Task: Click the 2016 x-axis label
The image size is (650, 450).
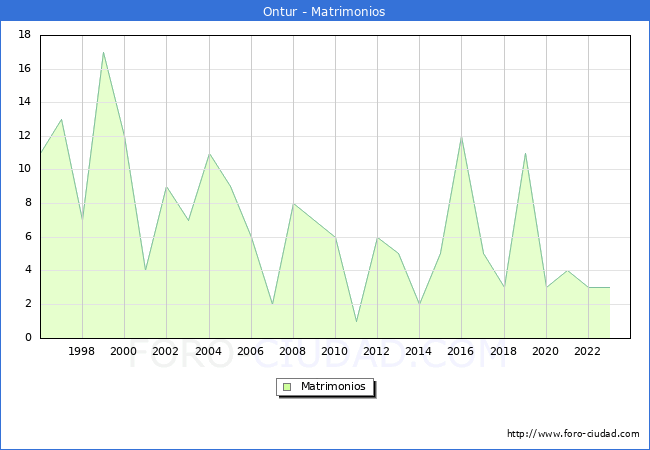Action: (x=461, y=351)
